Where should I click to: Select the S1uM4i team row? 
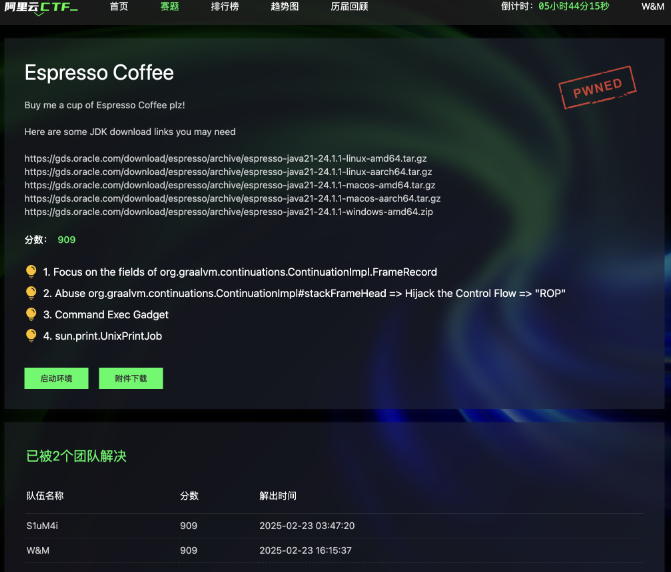tap(334, 525)
